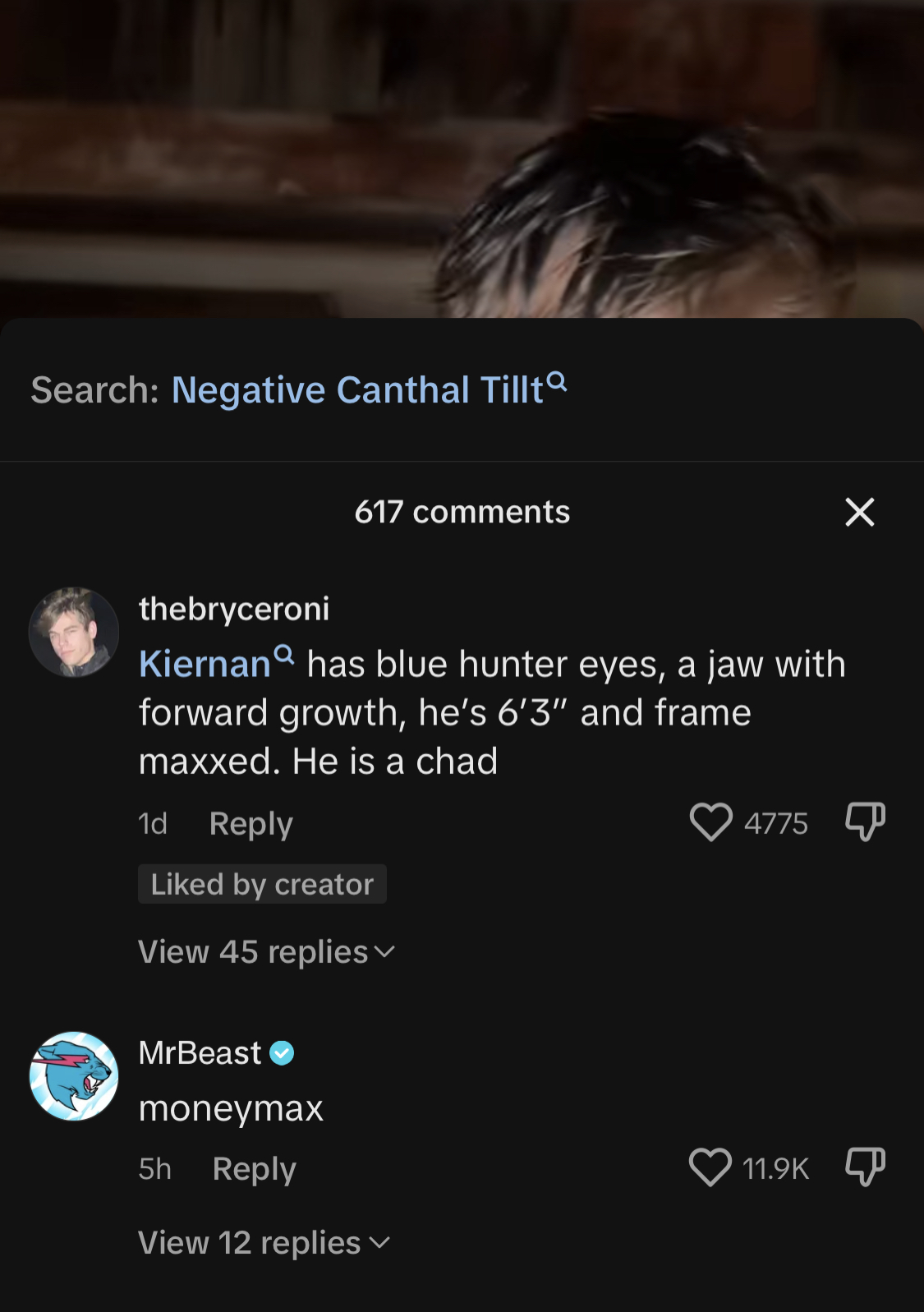Dislike thebryceroni's comment
Viewport: 924px width, 1312px height.
coord(865,822)
